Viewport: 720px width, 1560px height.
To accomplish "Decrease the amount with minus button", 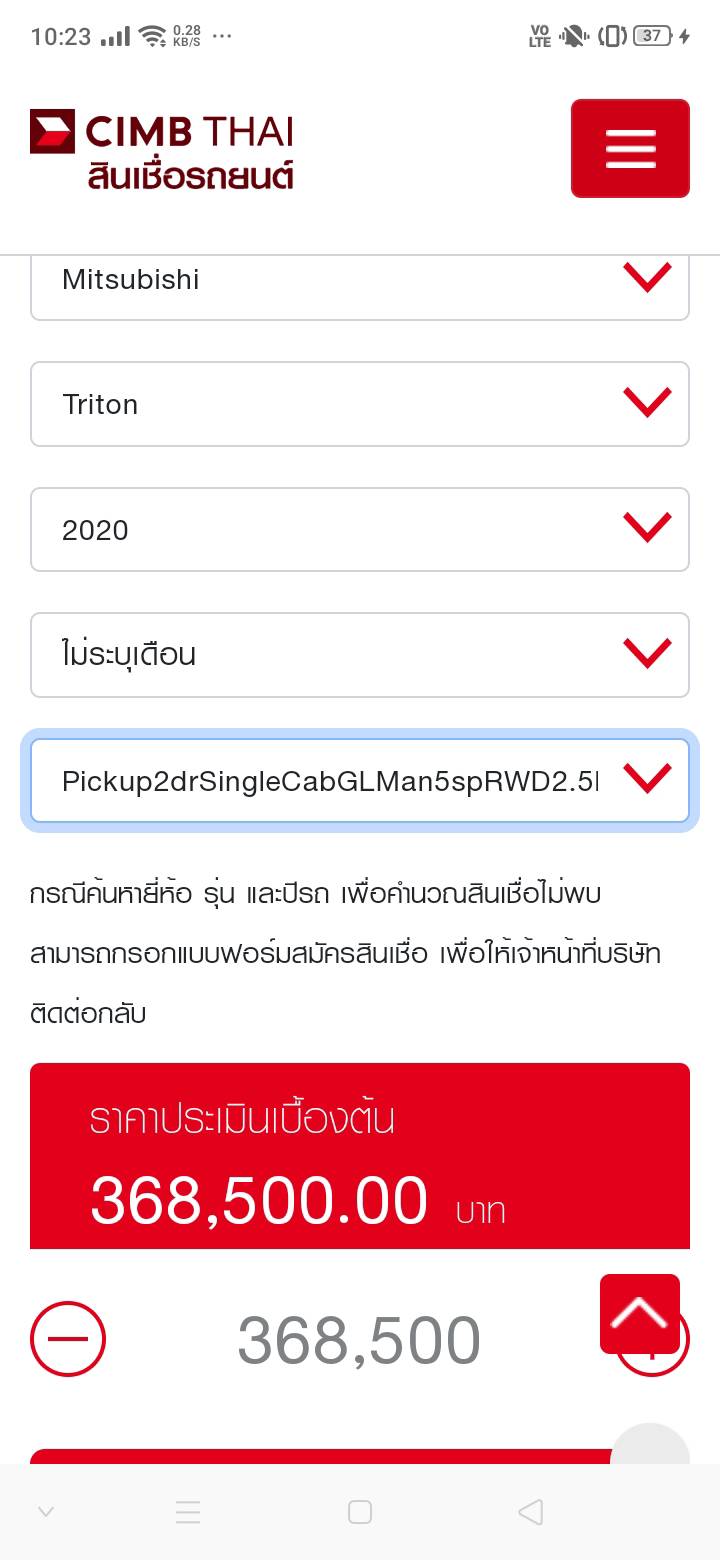I will click(68, 1339).
